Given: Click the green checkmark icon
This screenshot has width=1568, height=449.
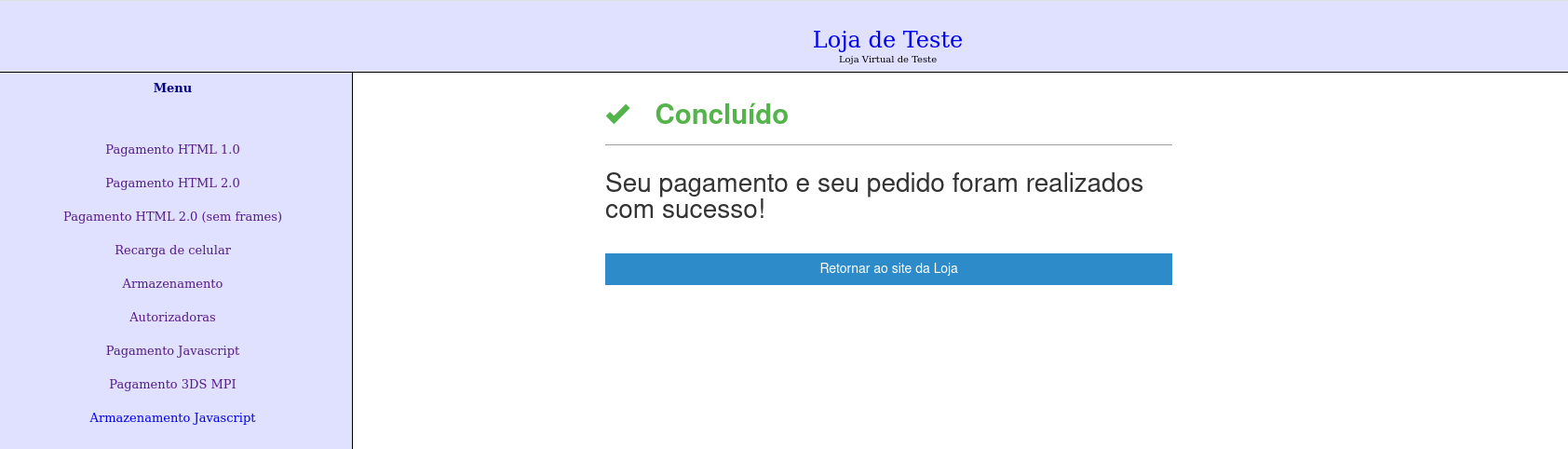Looking at the screenshot, I should point(617,114).
